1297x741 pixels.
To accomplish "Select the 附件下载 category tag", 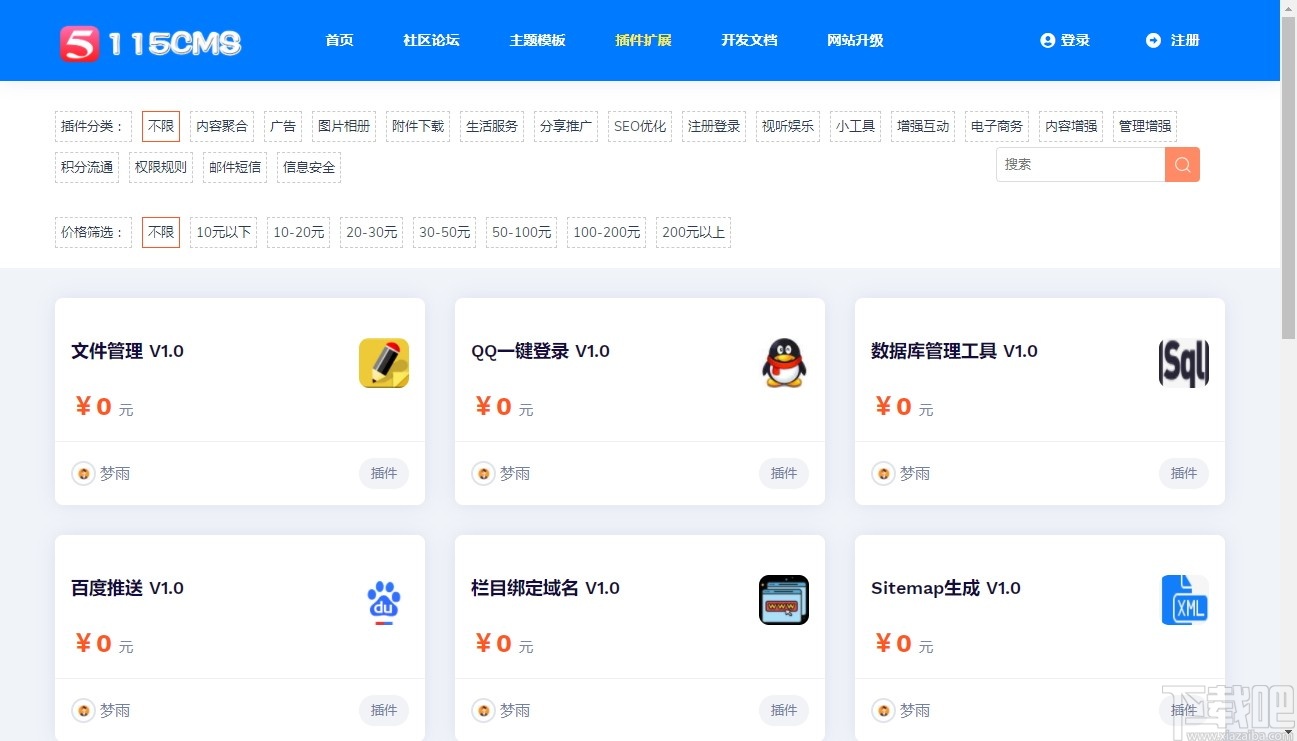I will [x=418, y=126].
